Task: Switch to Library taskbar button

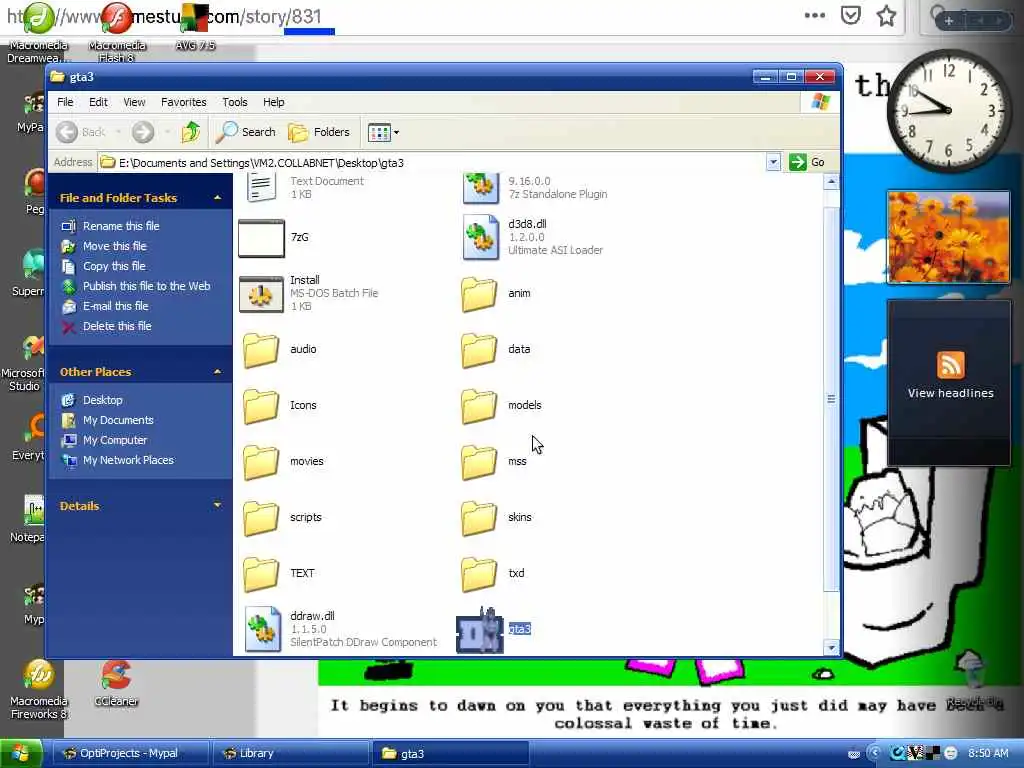Action: point(291,754)
